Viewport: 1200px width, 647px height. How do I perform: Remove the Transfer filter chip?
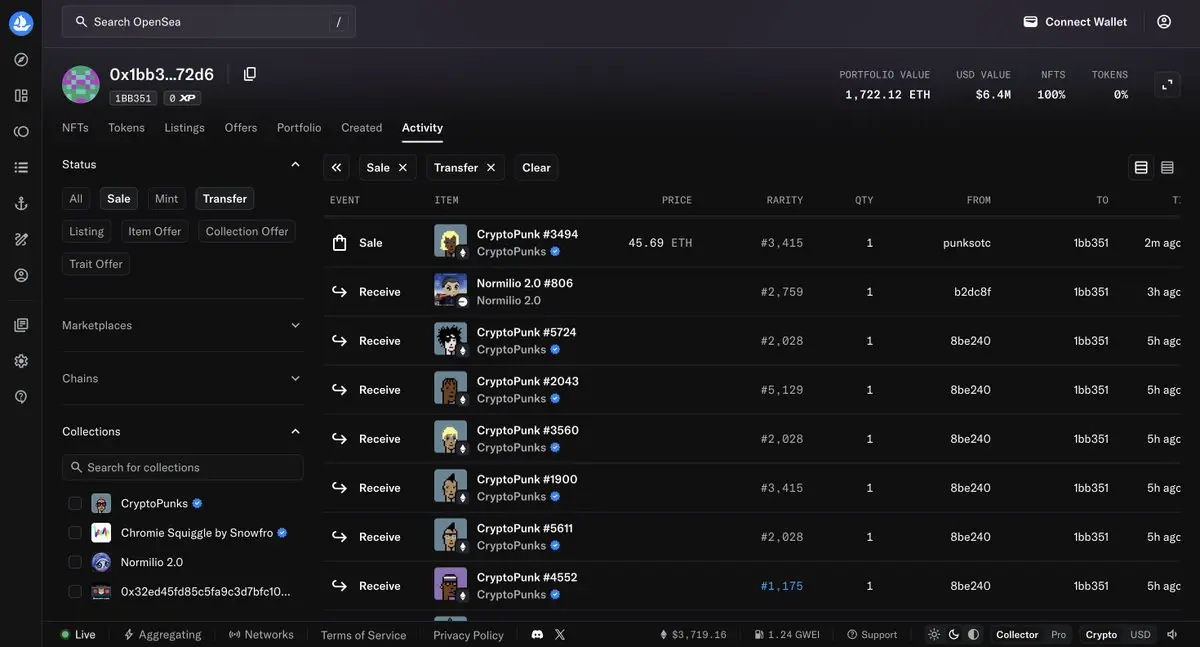491,168
